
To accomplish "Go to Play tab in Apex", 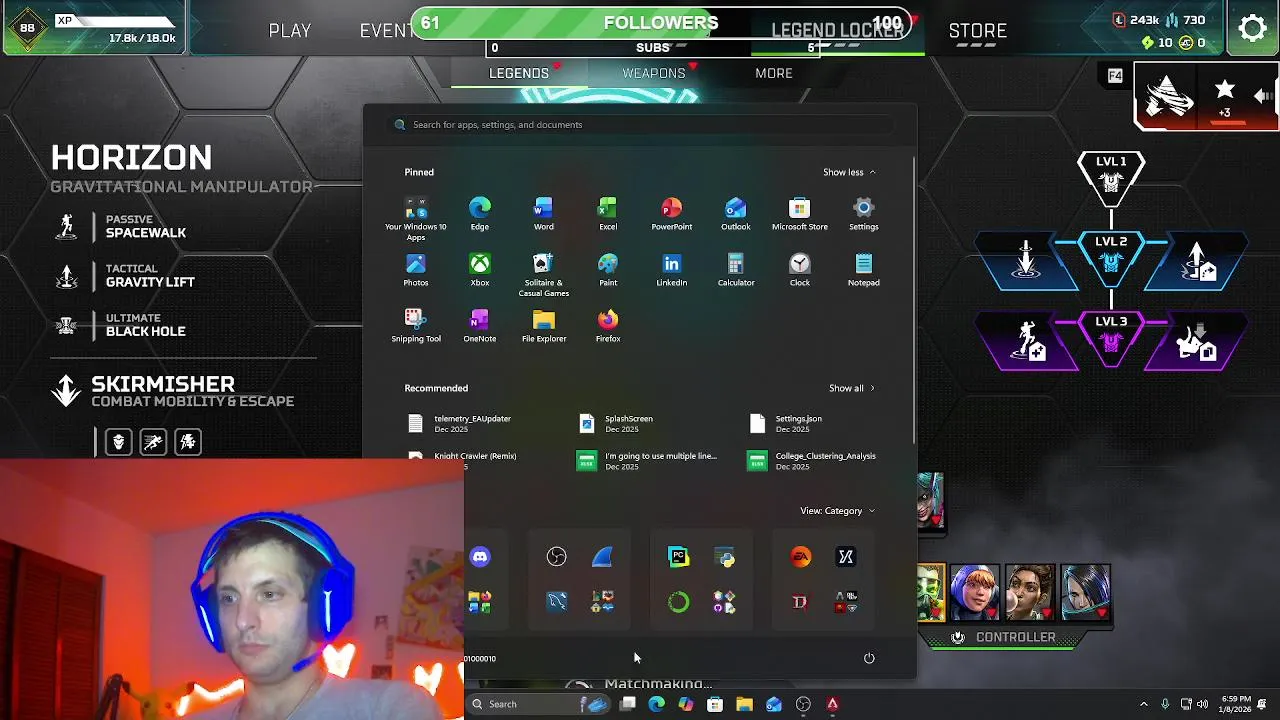I will click(x=290, y=31).
